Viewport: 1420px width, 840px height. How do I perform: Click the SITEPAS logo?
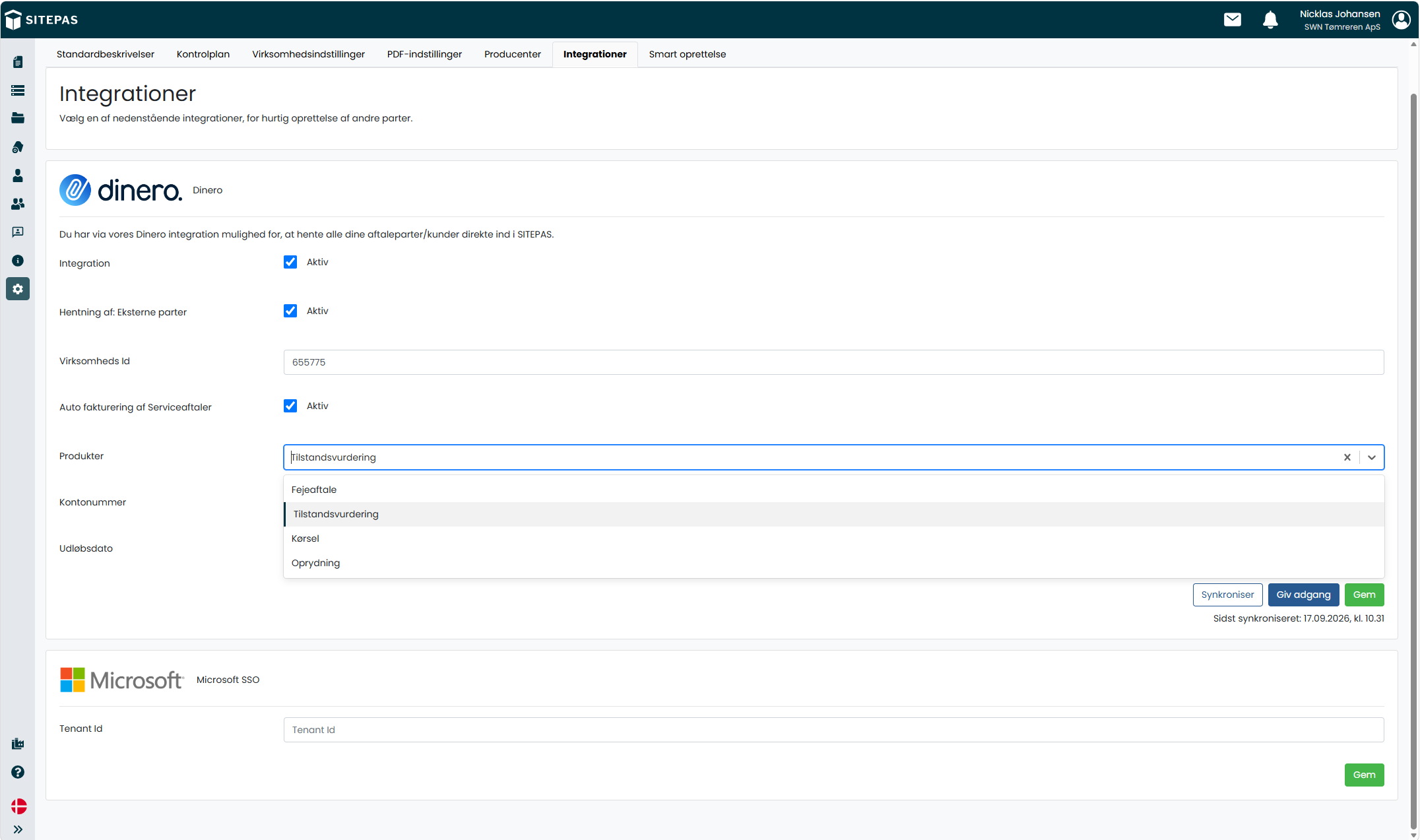[x=42, y=20]
